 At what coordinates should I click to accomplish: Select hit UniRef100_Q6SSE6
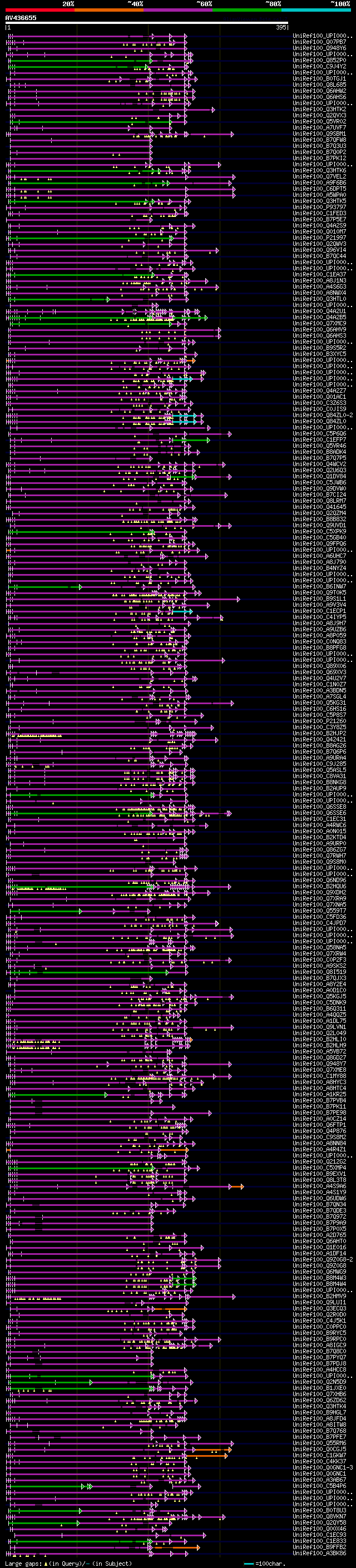coord(319,813)
